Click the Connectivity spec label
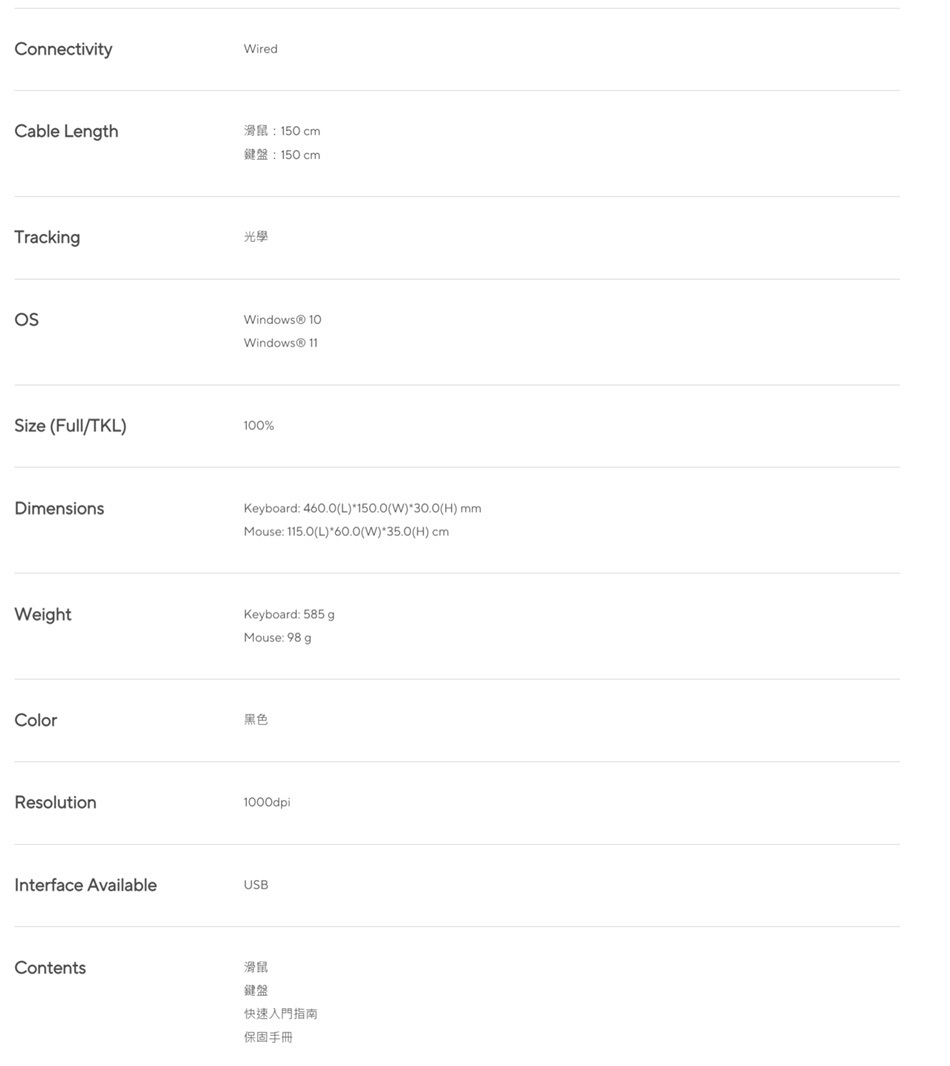The height and width of the screenshot is (1066, 950). pos(63,49)
